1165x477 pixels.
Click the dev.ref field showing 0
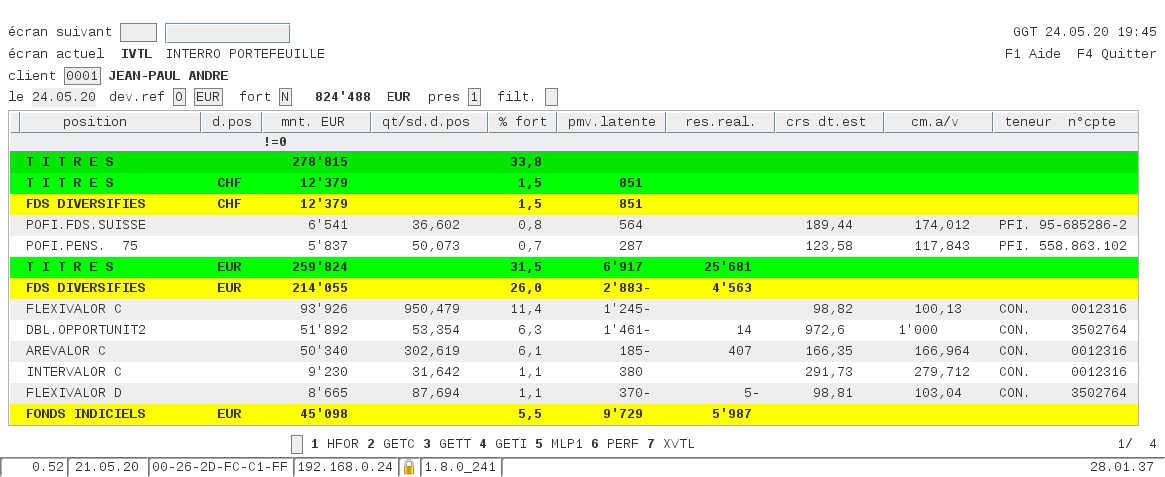point(179,97)
